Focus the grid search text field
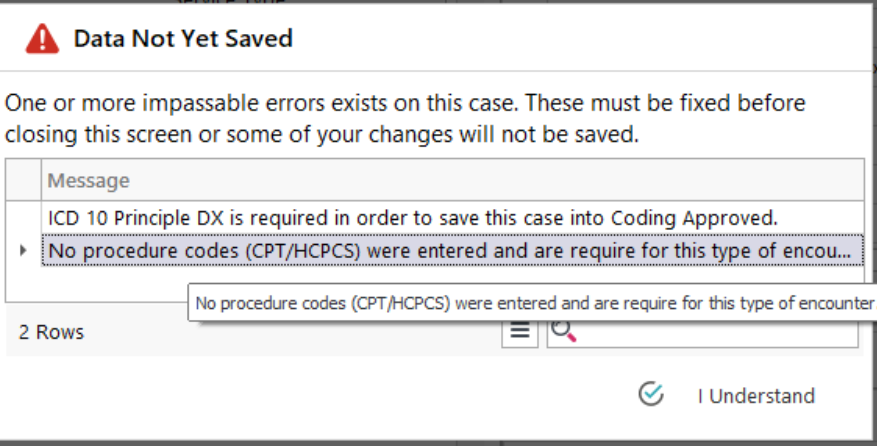The height and width of the screenshot is (446, 877). [702, 332]
